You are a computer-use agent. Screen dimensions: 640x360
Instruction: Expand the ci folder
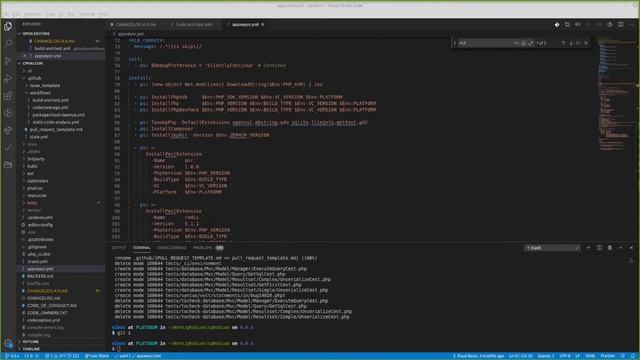29,71
